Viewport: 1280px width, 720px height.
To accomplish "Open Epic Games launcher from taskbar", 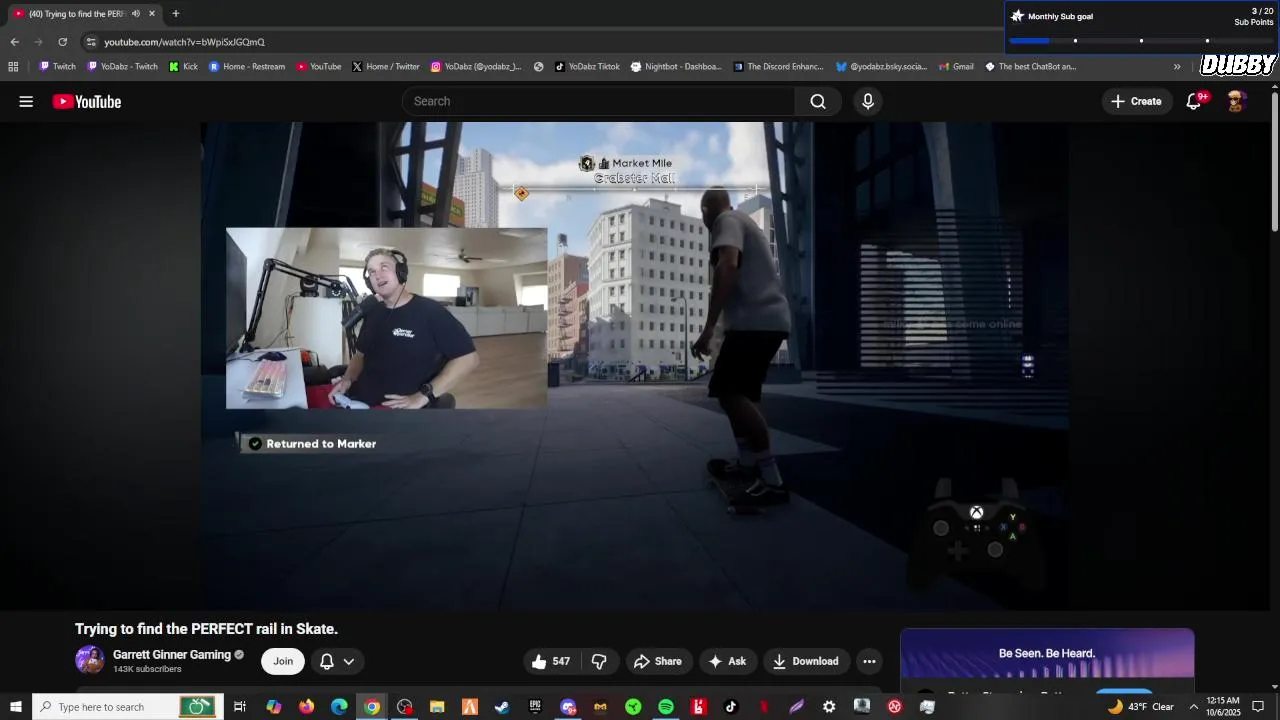I will click(535, 707).
